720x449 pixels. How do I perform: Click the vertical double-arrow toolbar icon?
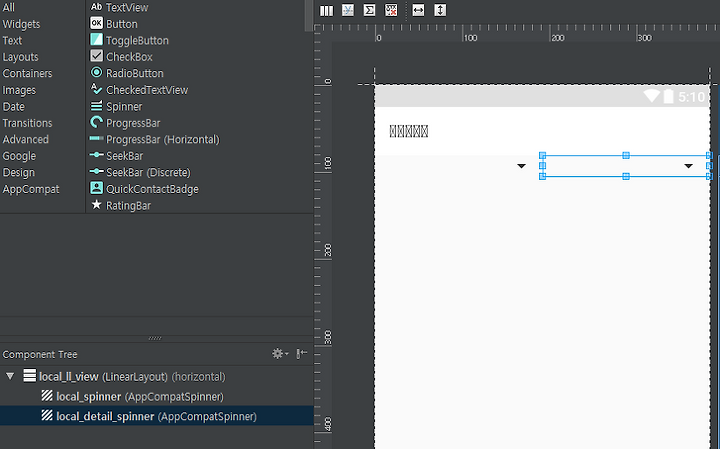[x=440, y=10]
